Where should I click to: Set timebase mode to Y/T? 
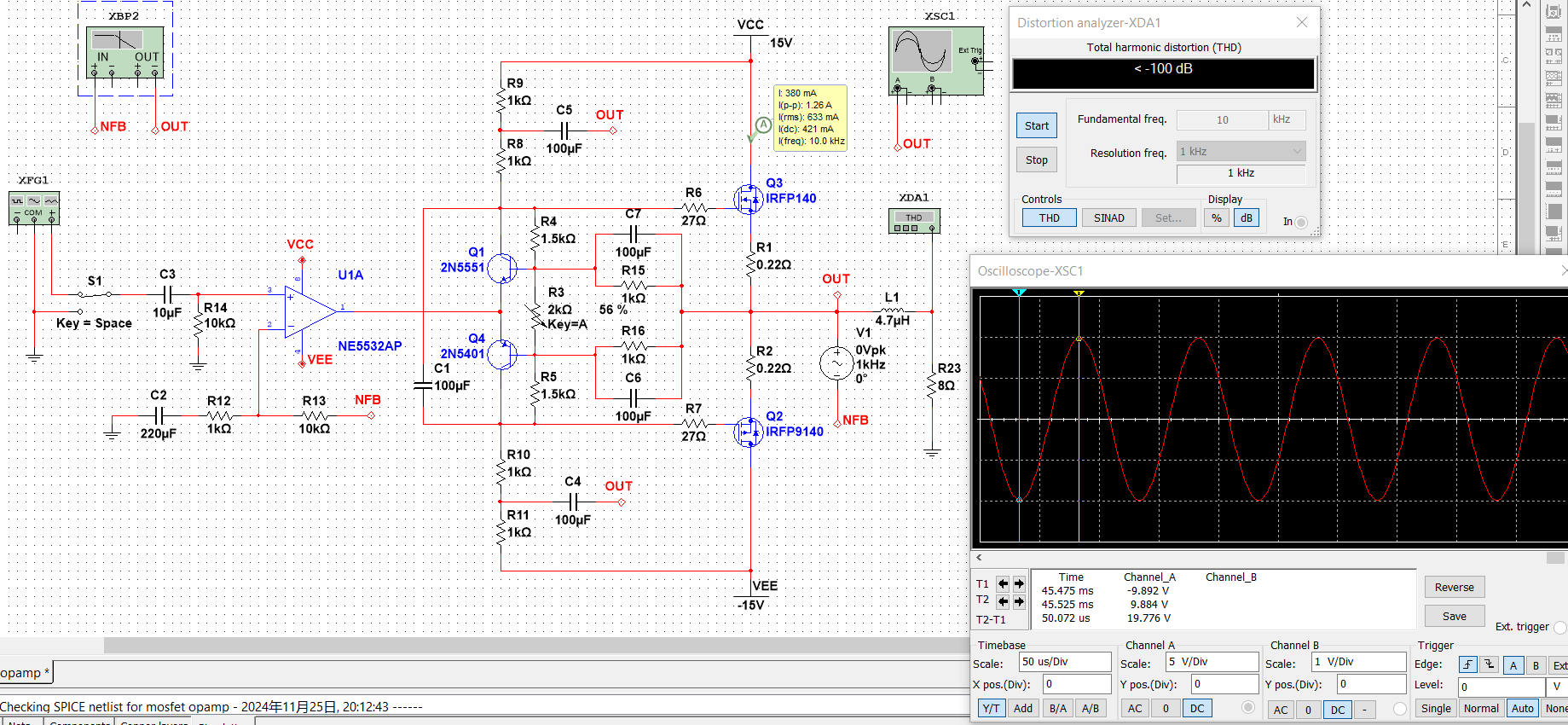pyautogui.click(x=991, y=708)
